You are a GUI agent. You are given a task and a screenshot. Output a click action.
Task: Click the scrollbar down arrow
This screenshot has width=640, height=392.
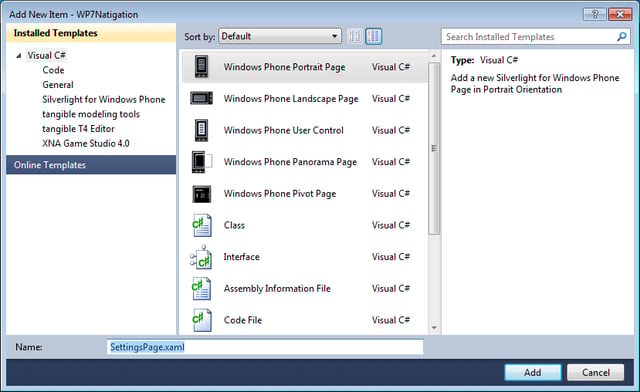[x=434, y=327]
